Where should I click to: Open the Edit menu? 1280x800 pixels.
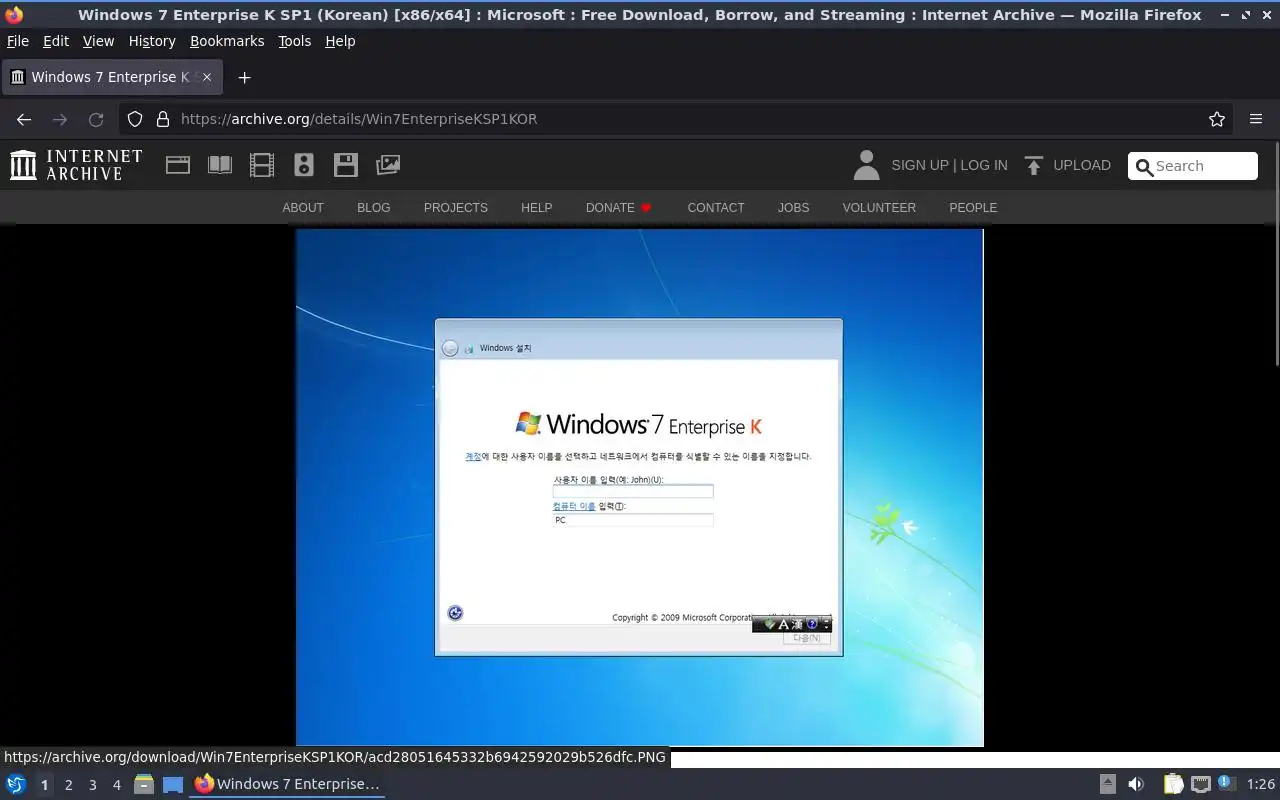56,41
